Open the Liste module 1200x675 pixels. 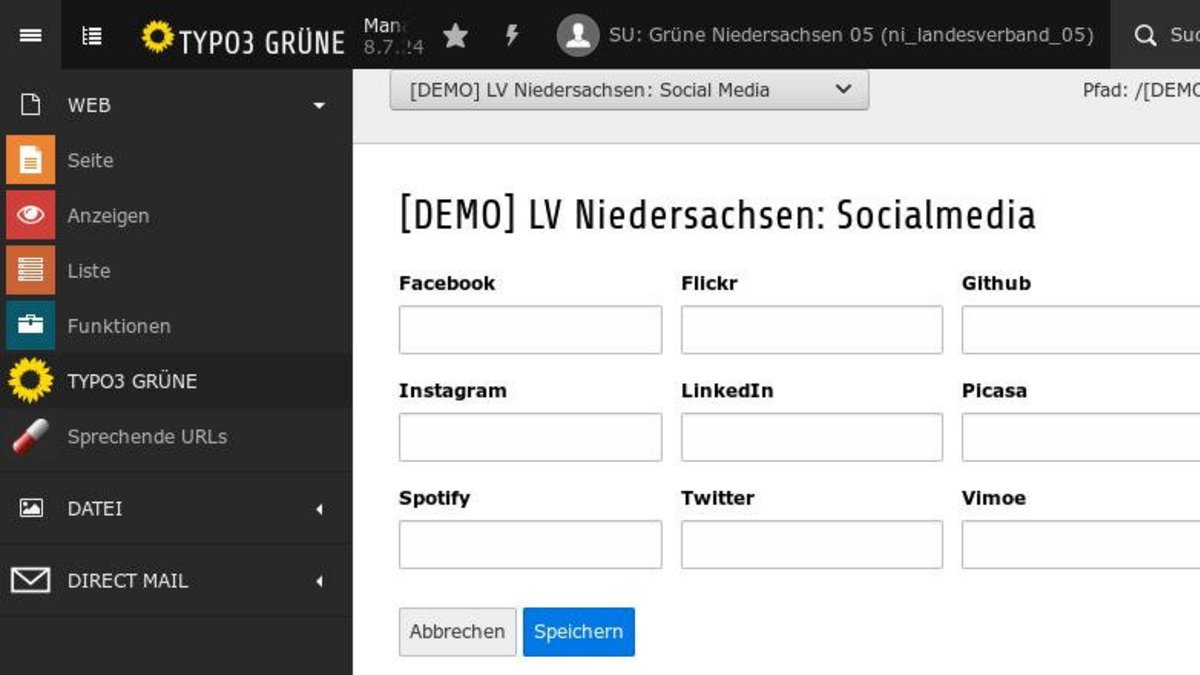(x=88, y=270)
